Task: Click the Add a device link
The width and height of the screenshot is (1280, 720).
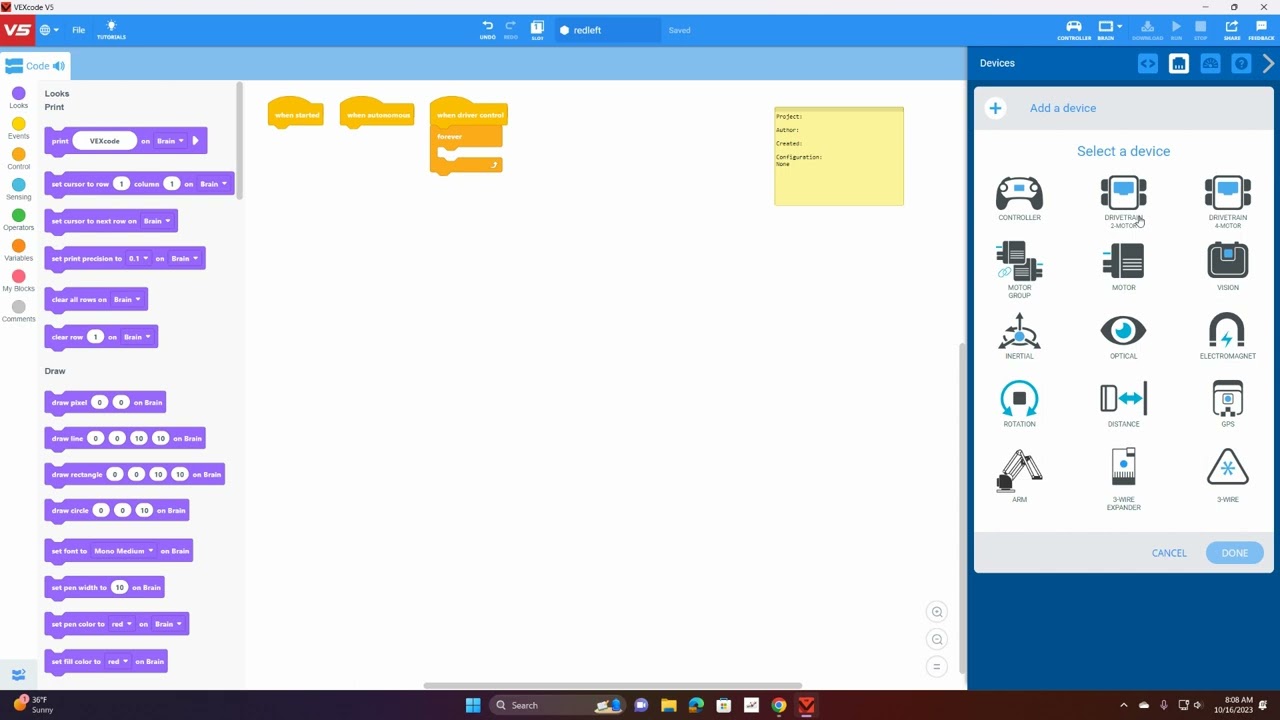Action: pos(1062,108)
